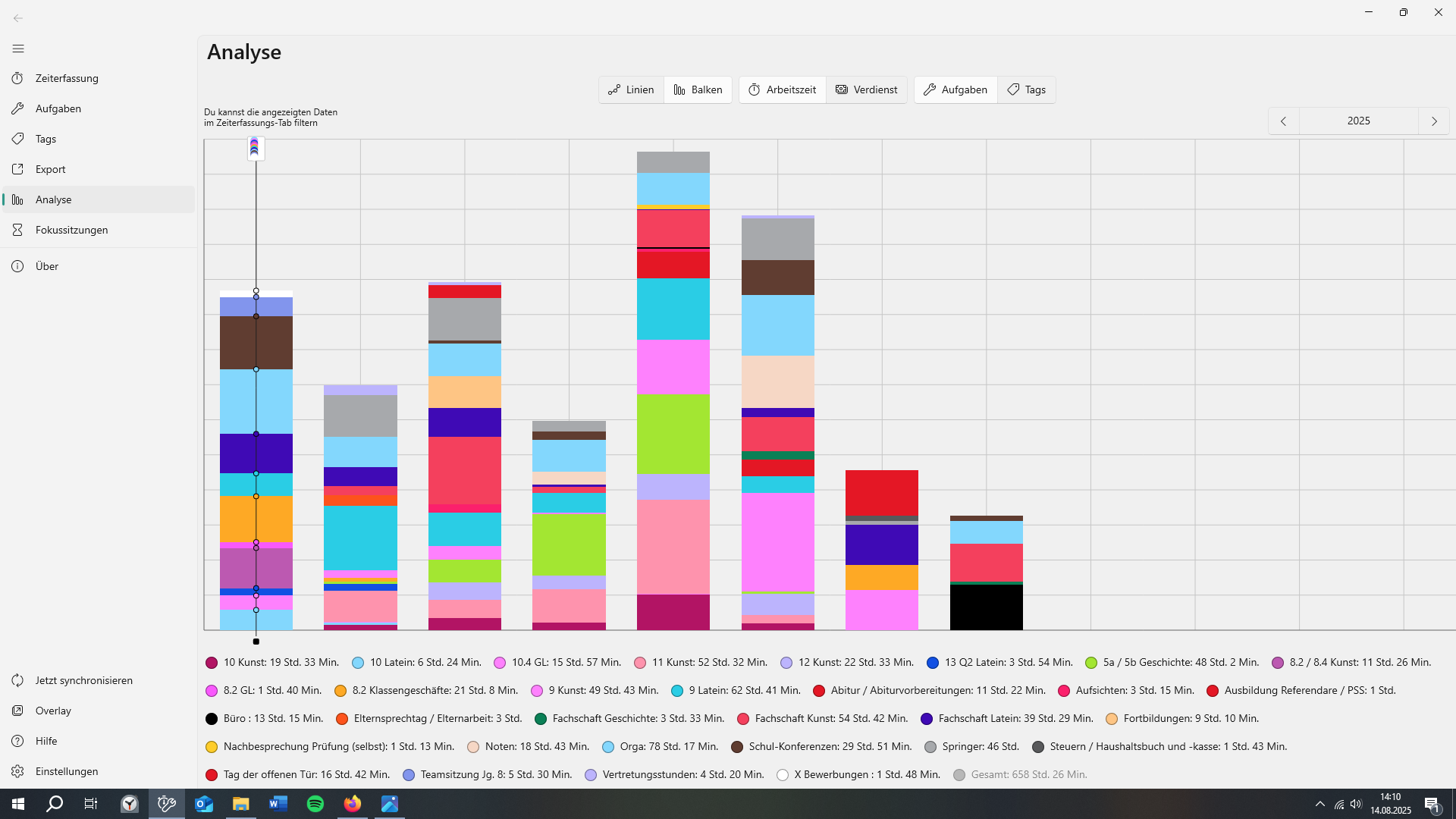The height and width of the screenshot is (819, 1456).
Task: Select the Arbeitszeit tab
Action: 783,89
